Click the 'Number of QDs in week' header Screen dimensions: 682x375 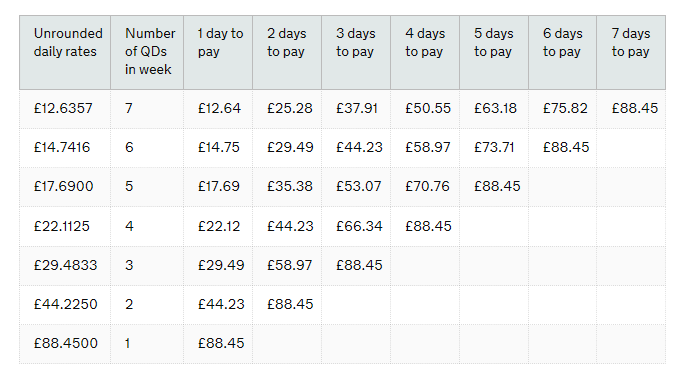tap(147, 52)
